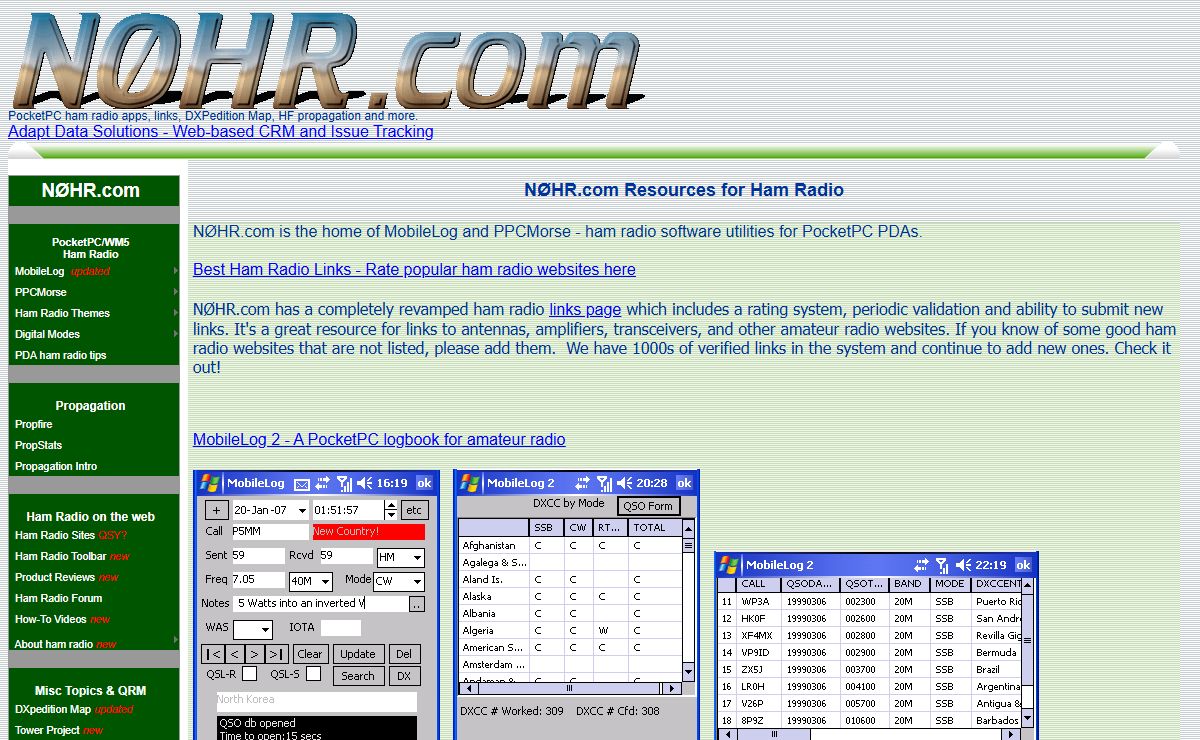The image size is (1200, 740).
Task: Click the Call field containing P5MM
Action: [x=270, y=532]
